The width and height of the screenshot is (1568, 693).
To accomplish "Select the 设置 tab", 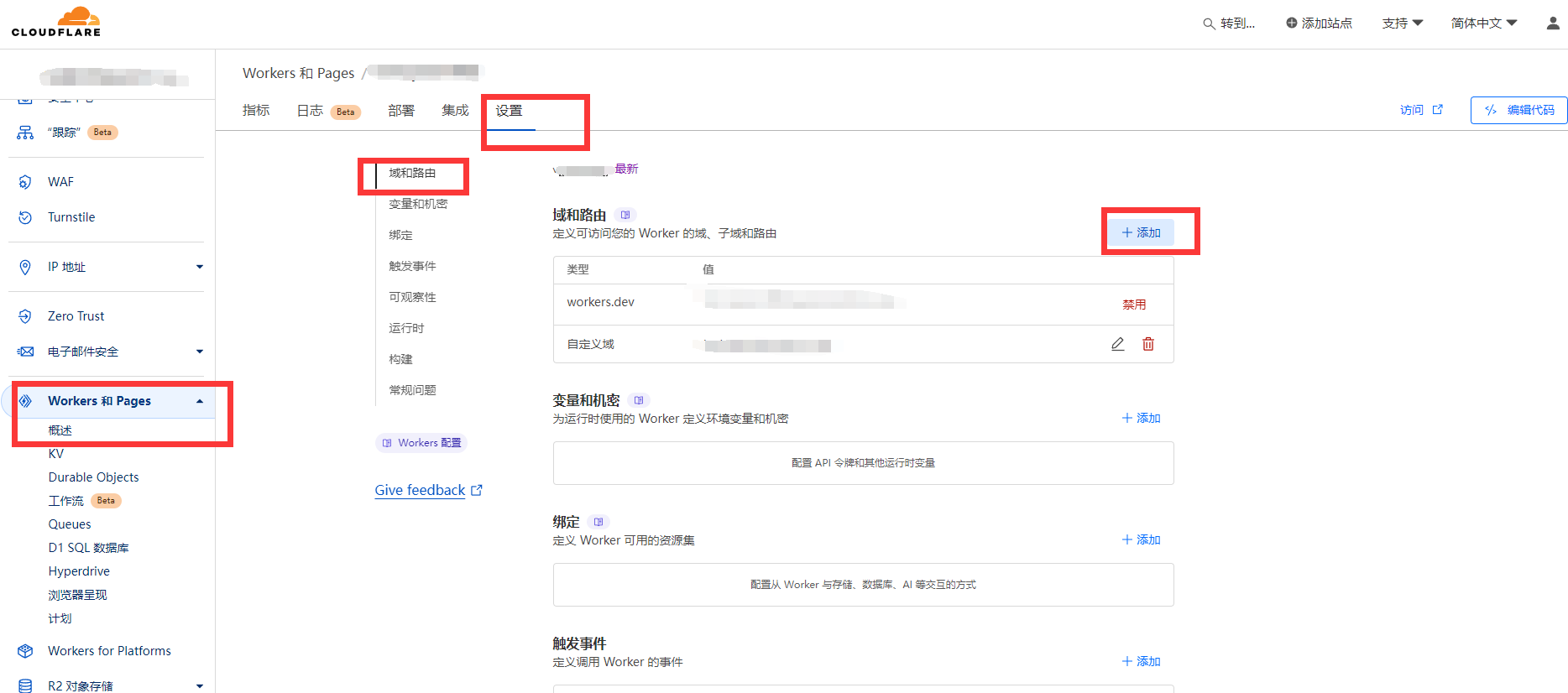I will [509, 111].
